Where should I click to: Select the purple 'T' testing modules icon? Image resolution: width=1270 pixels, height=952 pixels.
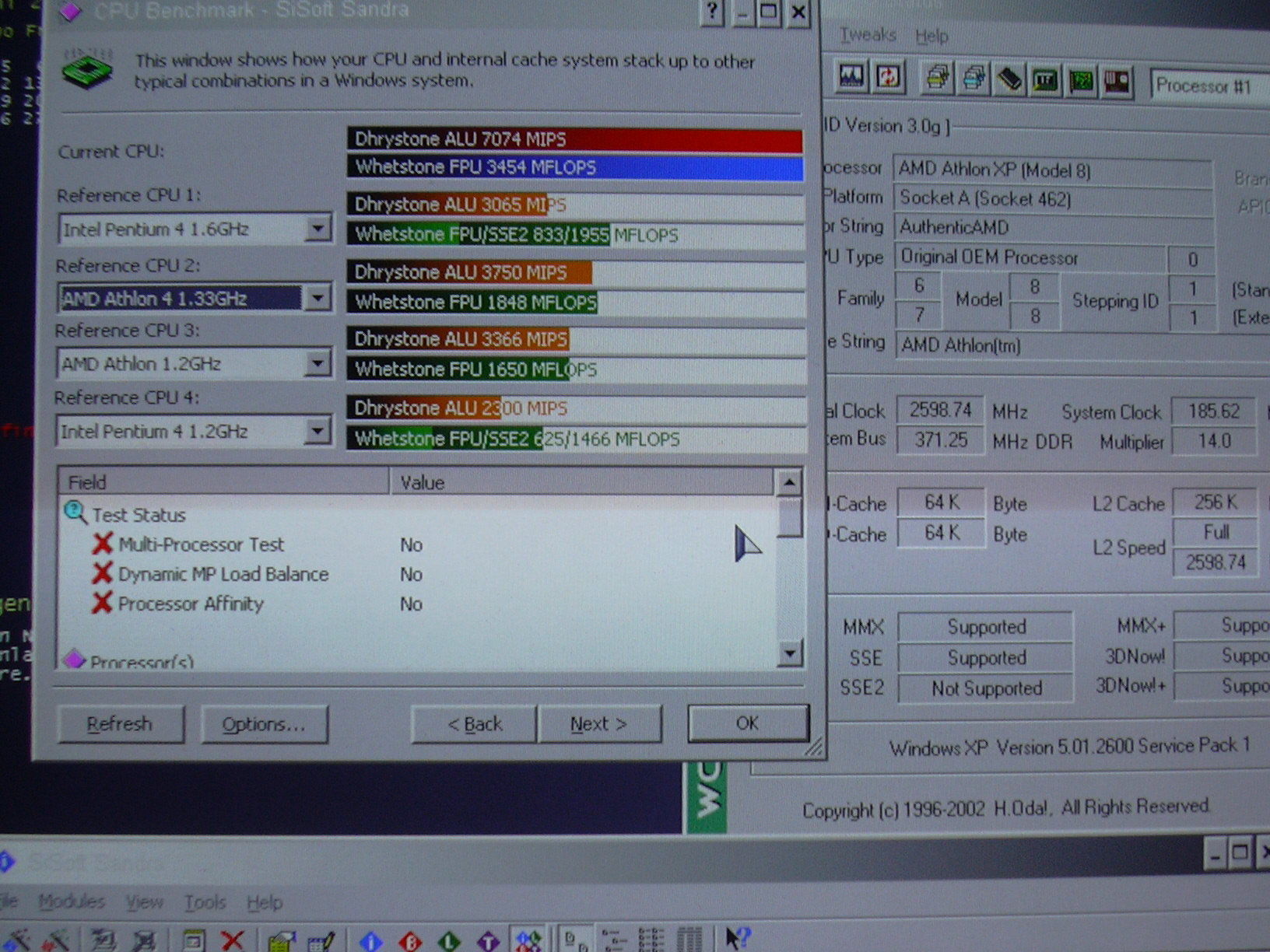[488, 940]
